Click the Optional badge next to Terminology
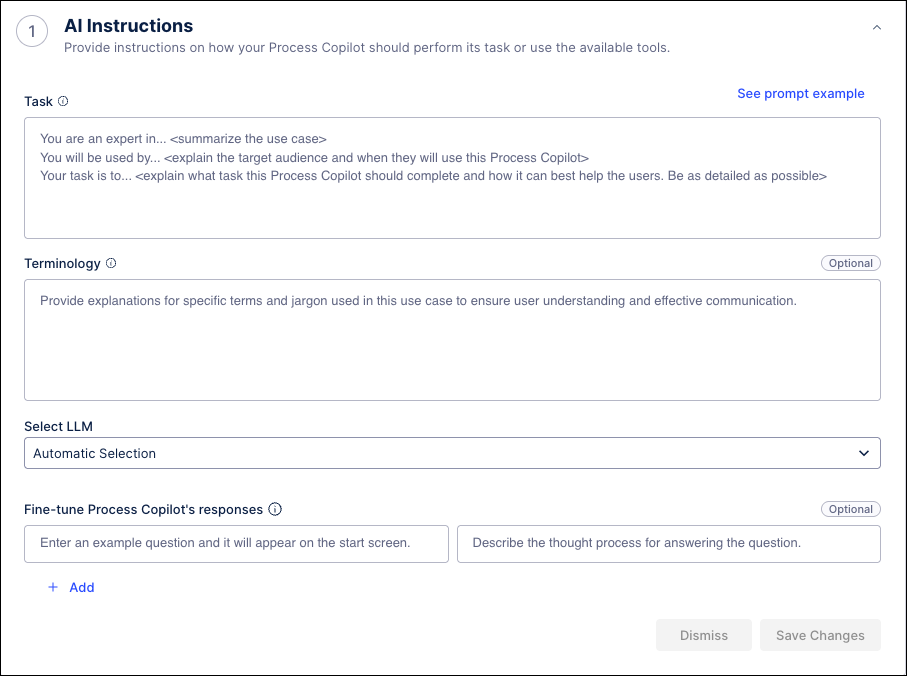Screen dimensions: 907x676 tap(850, 263)
